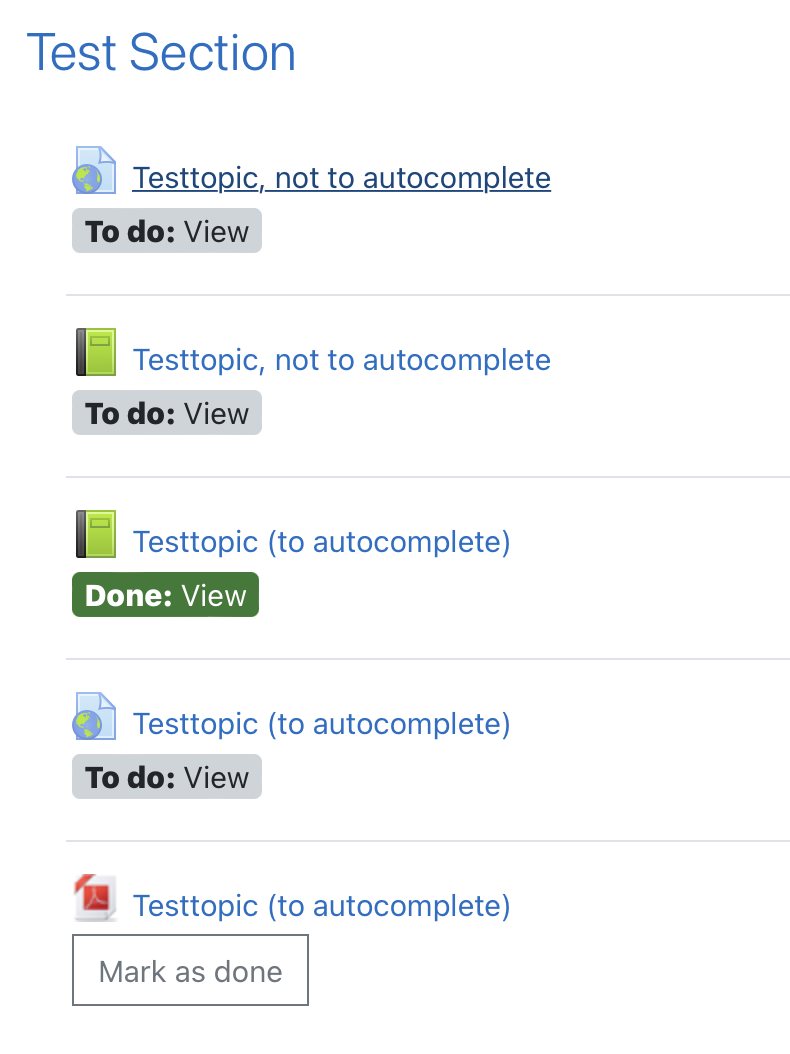This screenshot has height=1054, width=790.
Task: Click the globe URL icon of the underlined Testtopic
Action: click(x=94, y=170)
